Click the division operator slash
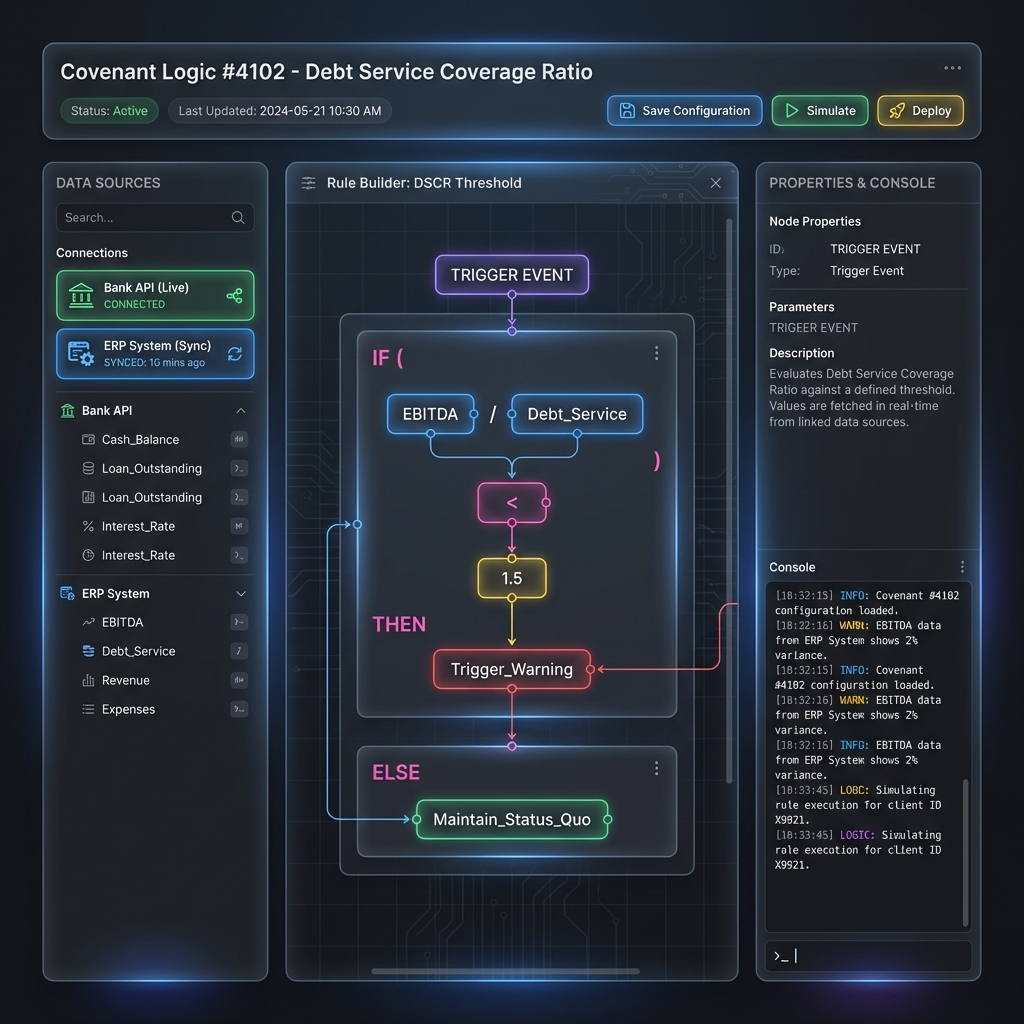This screenshot has width=1024, height=1024. 493,414
